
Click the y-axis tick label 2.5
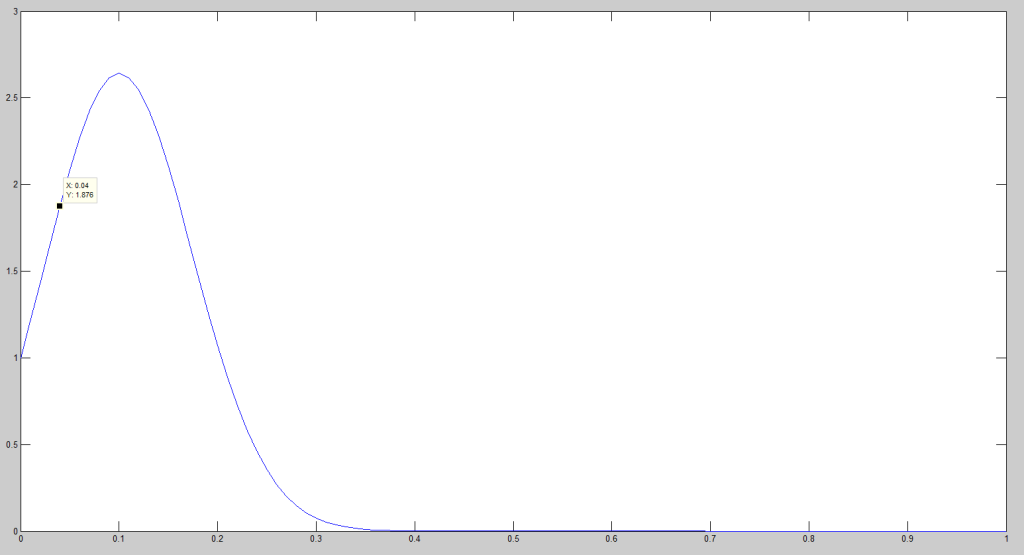[11, 98]
